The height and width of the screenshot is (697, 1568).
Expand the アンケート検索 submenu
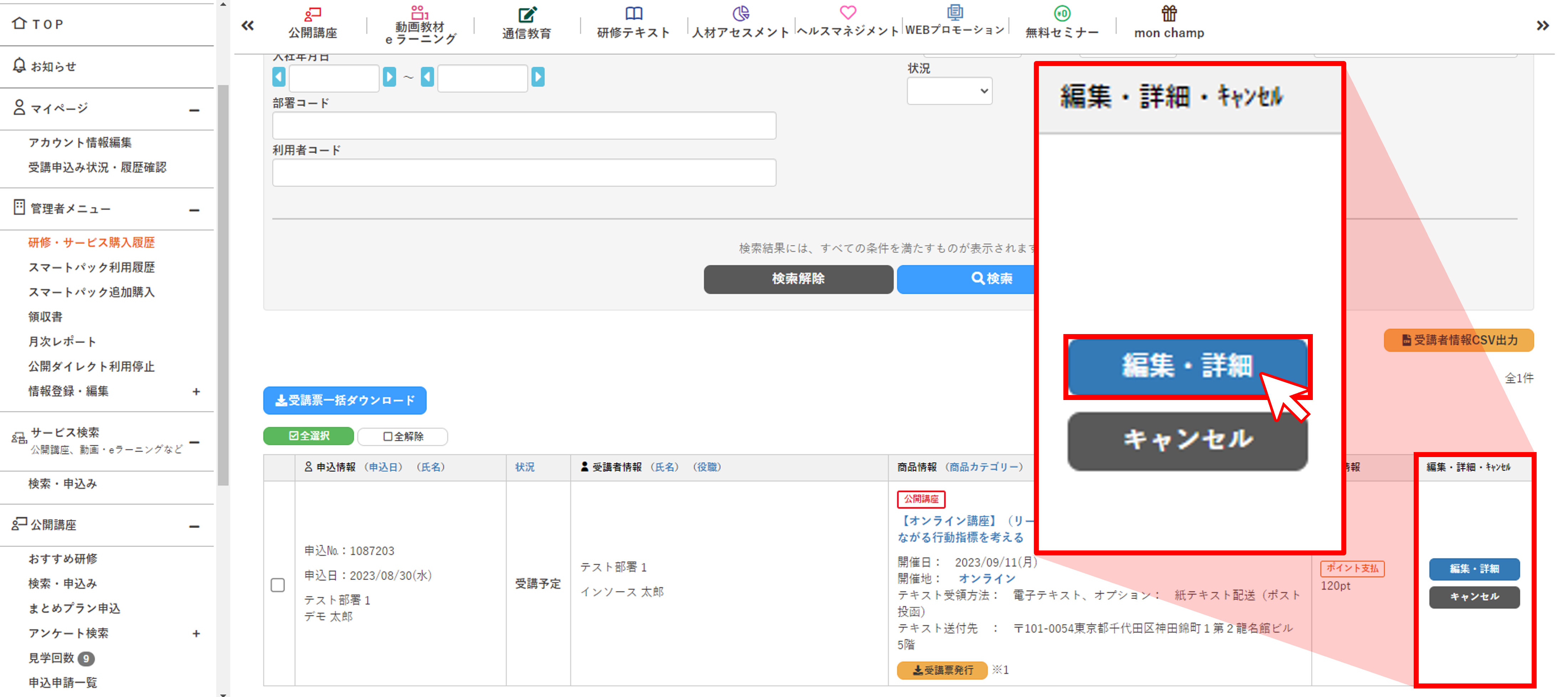pos(196,634)
